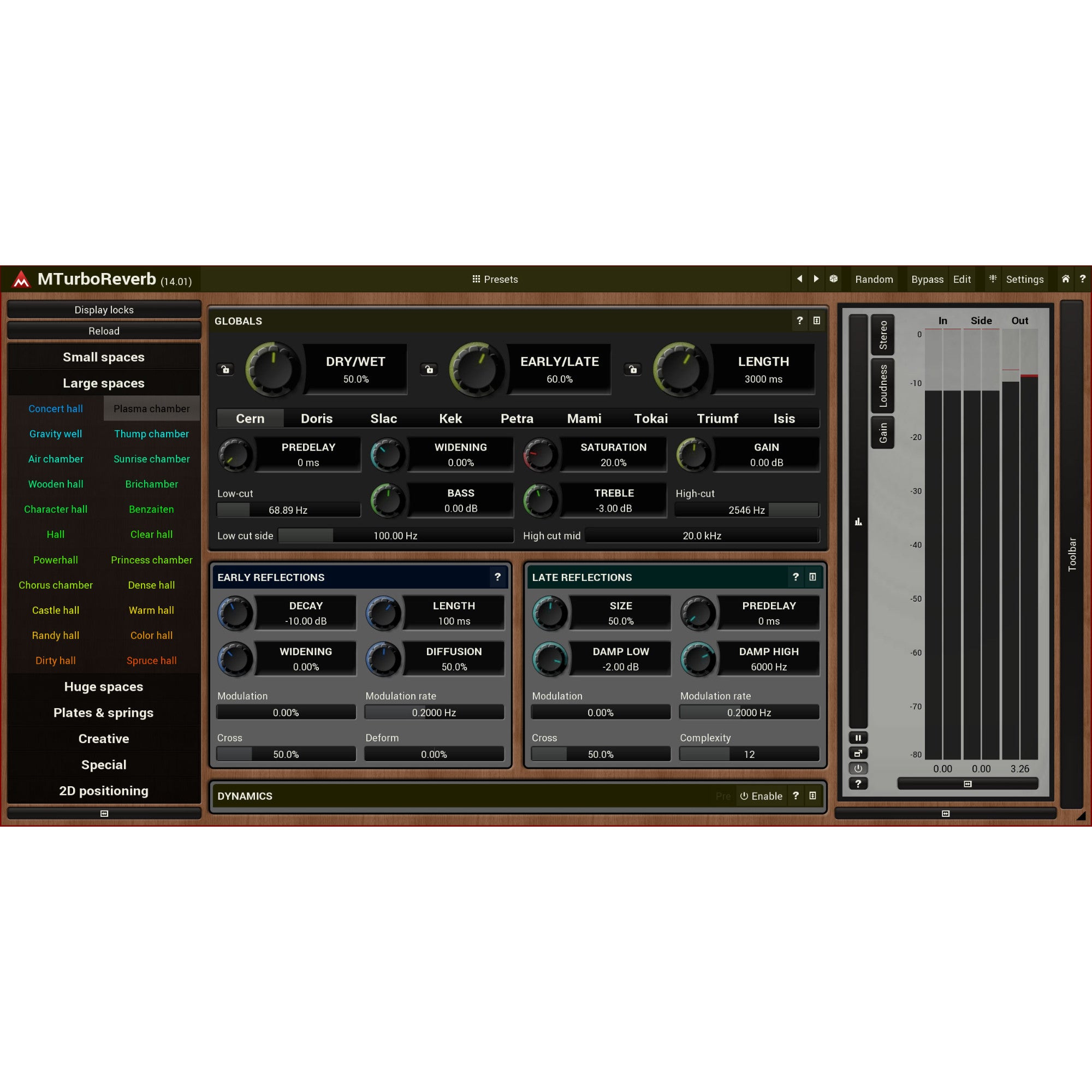Open the Presets menu
This screenshot has height=1092, width=1092.
coord(495,279)
